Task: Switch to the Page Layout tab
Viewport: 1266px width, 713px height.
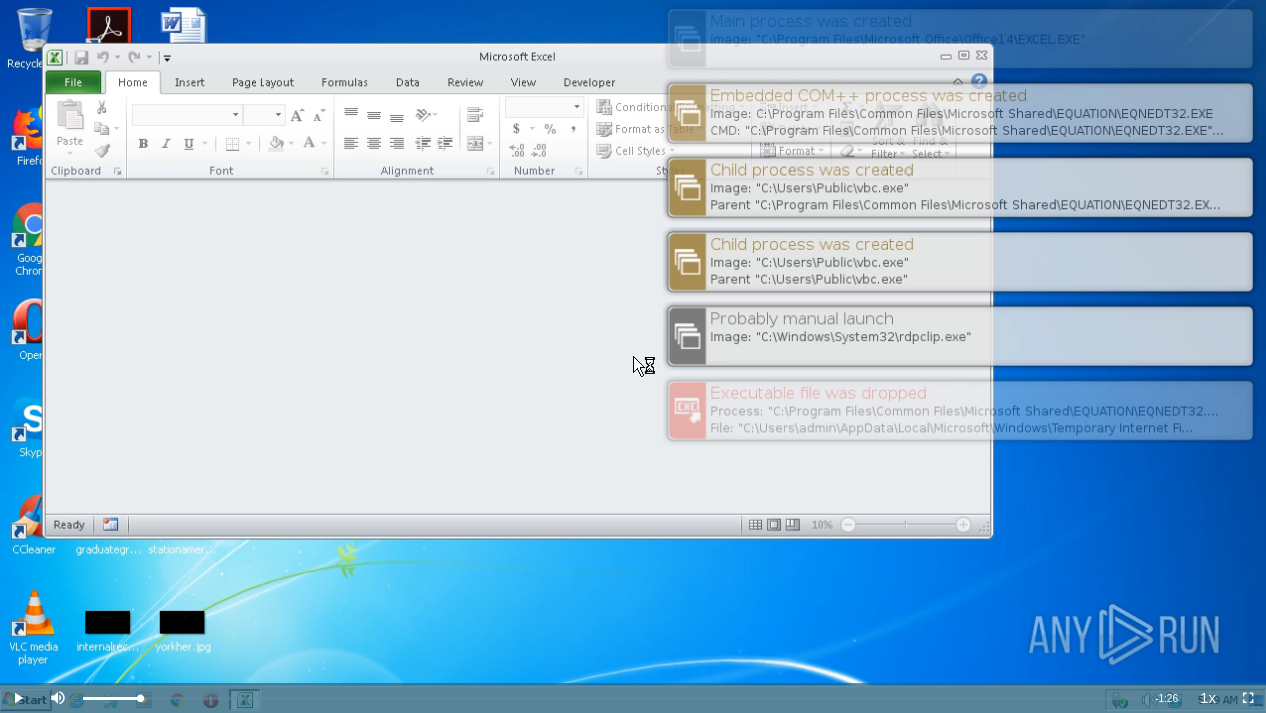Action: [263, 83]
